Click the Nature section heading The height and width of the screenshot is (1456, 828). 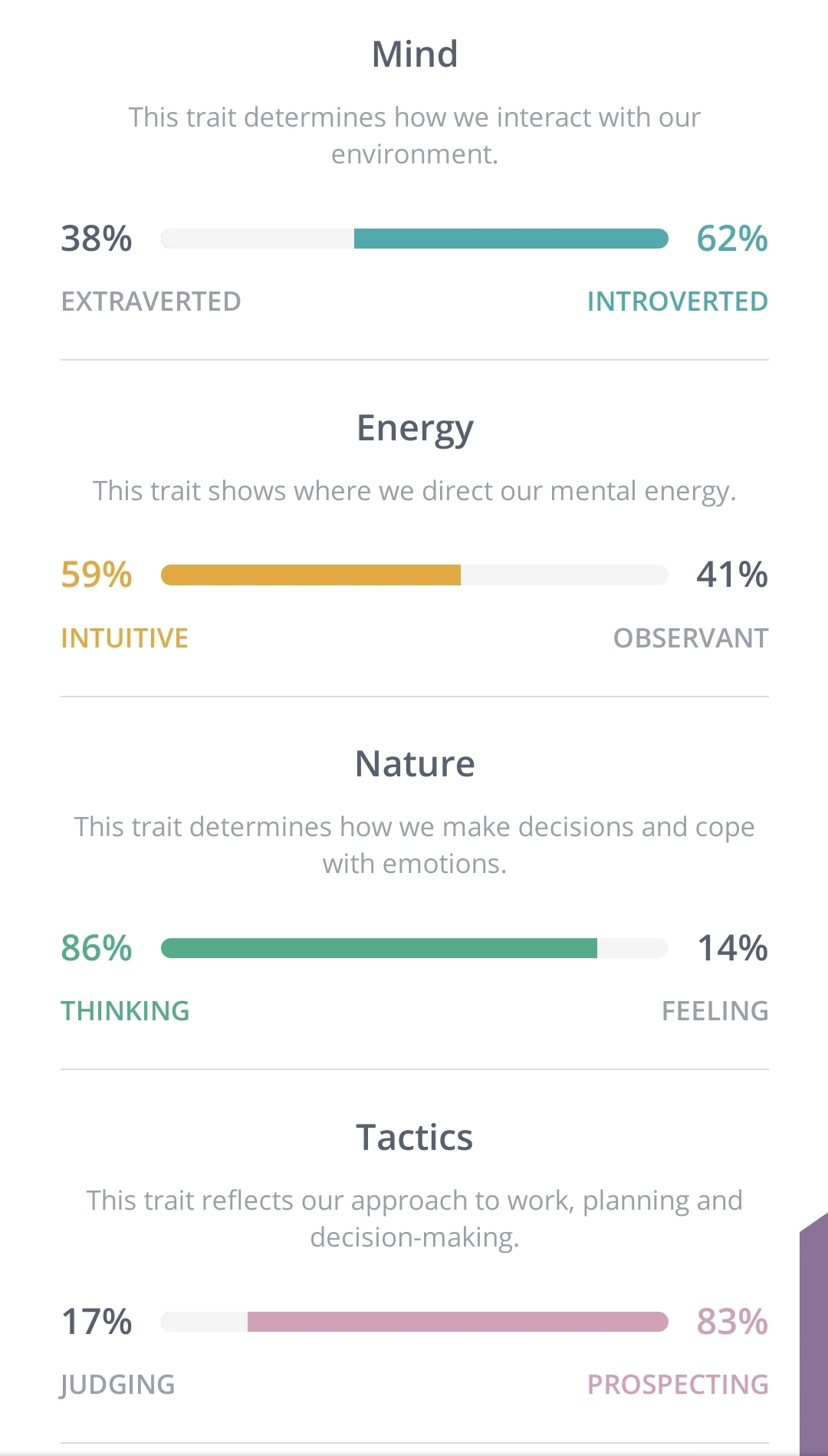[x=415, y=764]
